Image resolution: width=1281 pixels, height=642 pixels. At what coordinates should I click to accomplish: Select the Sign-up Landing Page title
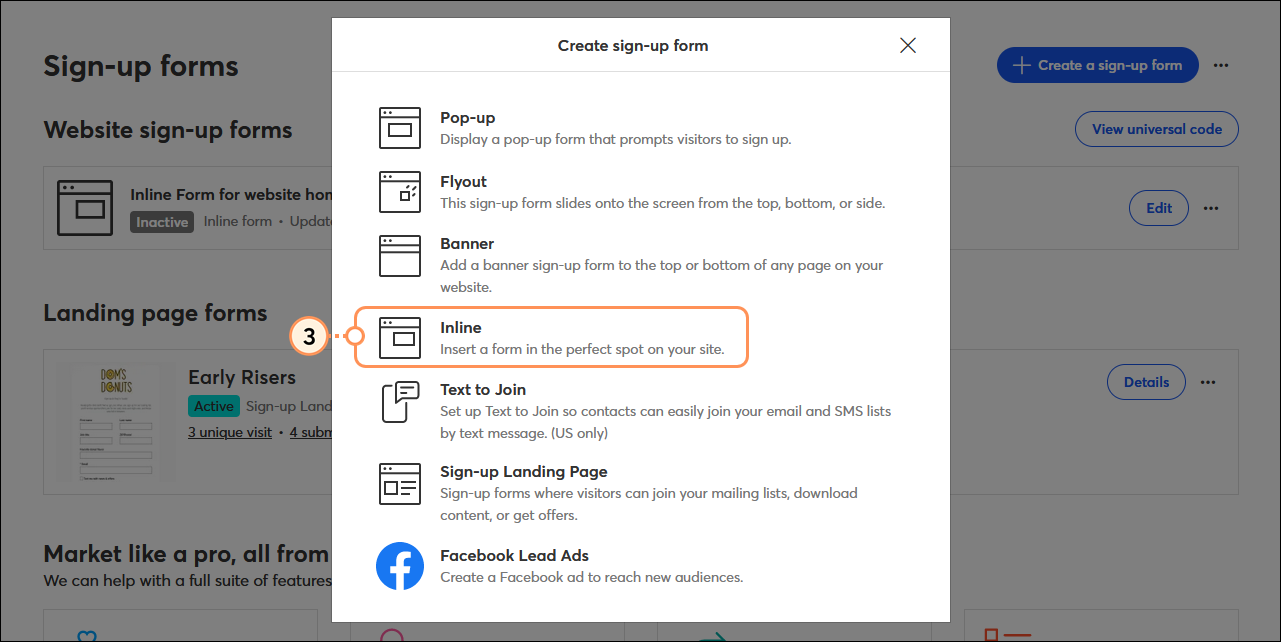point(524,471)
